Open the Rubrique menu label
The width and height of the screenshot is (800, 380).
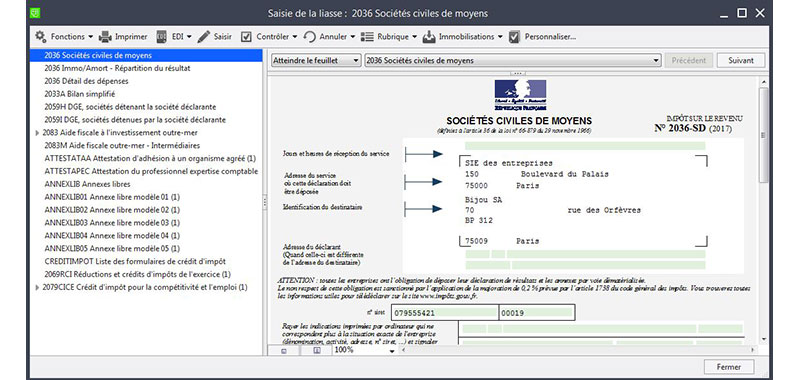393,37
